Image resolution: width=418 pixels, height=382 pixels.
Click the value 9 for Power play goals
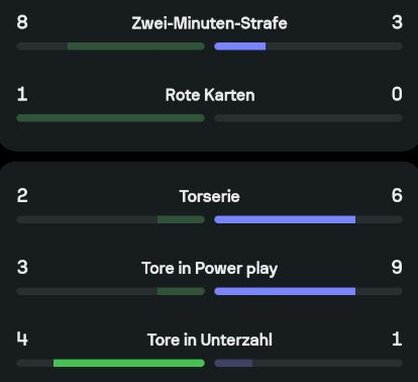pos(397,267)
